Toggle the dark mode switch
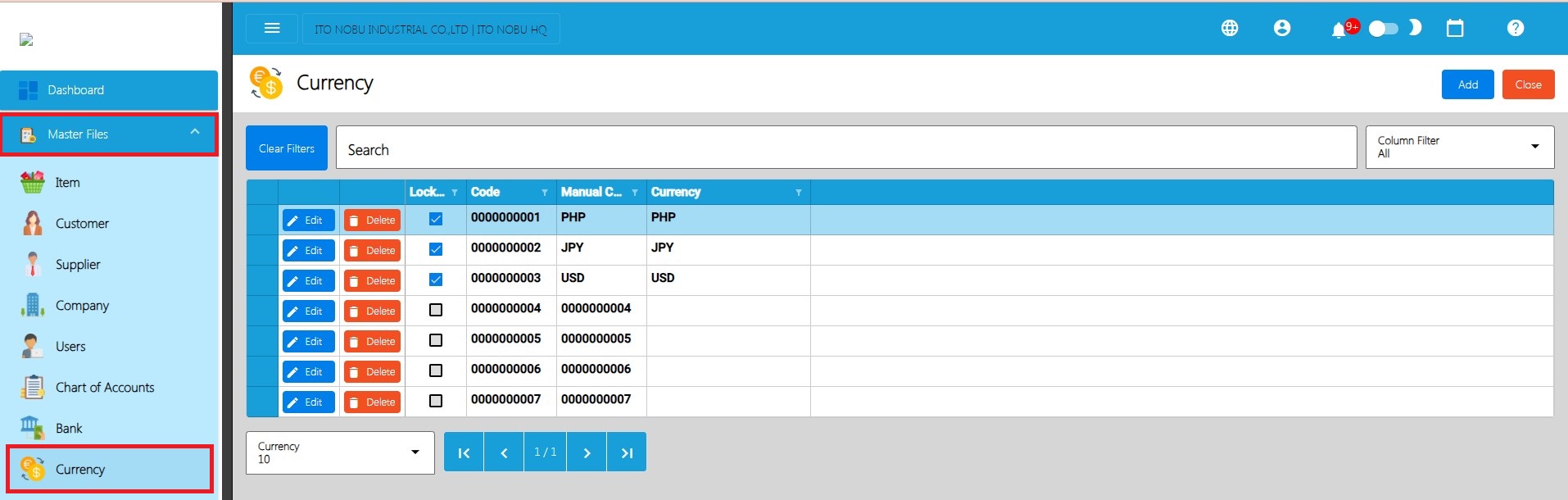The image size is (1568, 500). 1383,30
